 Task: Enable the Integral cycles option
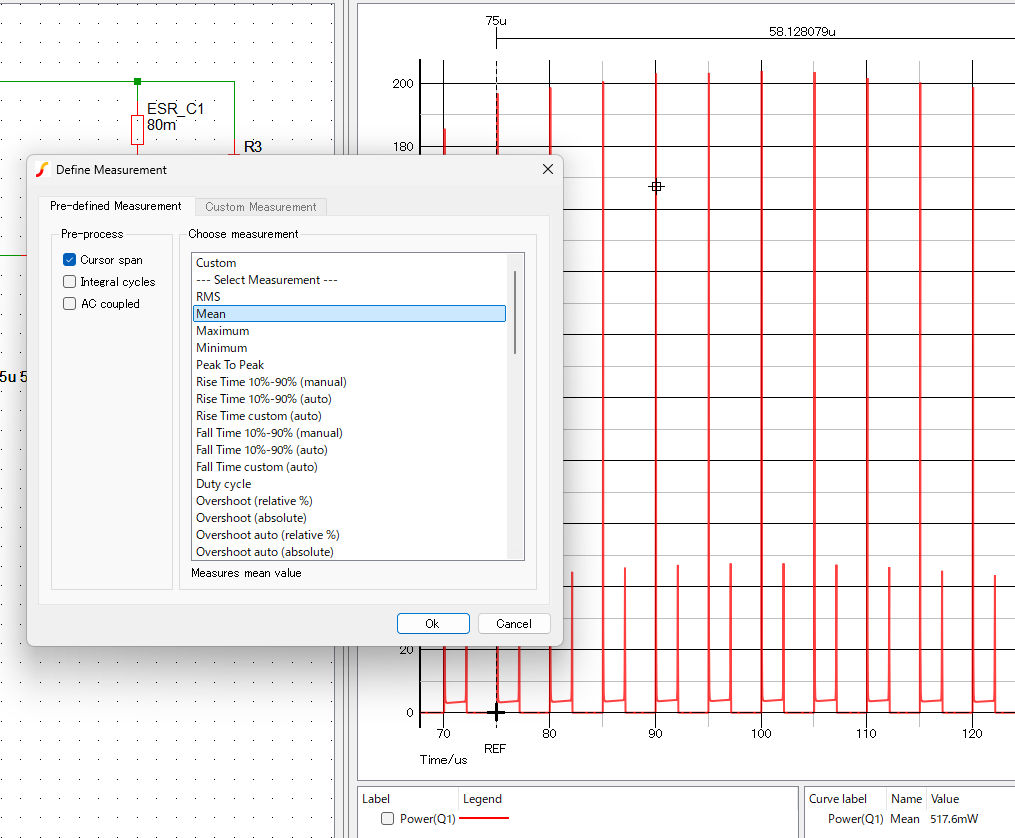click(x=70, y=282)
